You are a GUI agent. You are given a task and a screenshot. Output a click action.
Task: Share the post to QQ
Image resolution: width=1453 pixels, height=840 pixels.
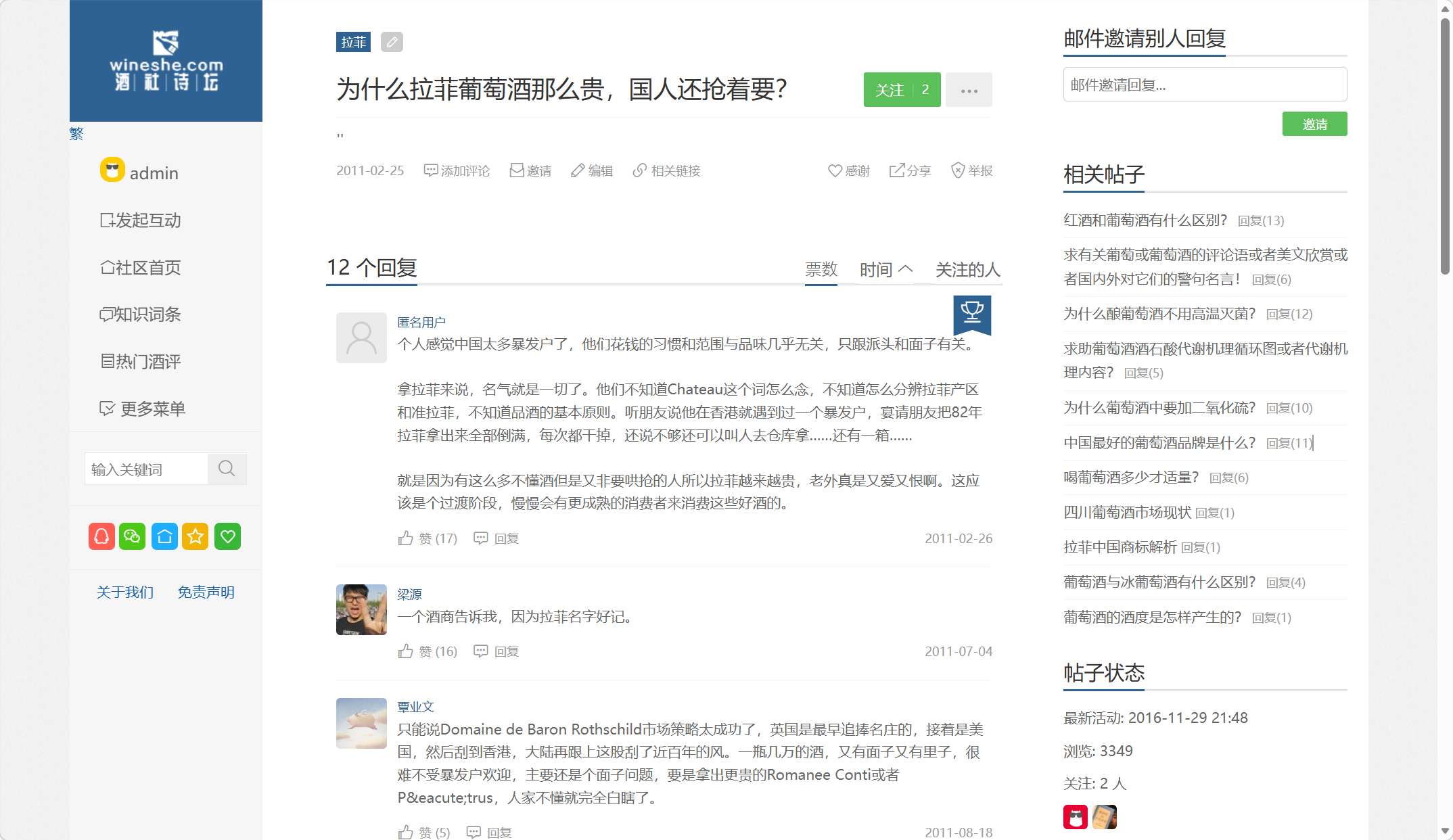(101, 536)
